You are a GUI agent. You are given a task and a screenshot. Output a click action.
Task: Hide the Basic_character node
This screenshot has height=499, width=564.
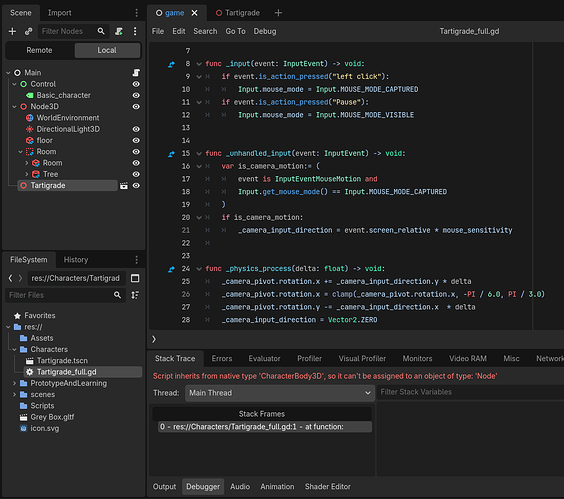point(136,95)
